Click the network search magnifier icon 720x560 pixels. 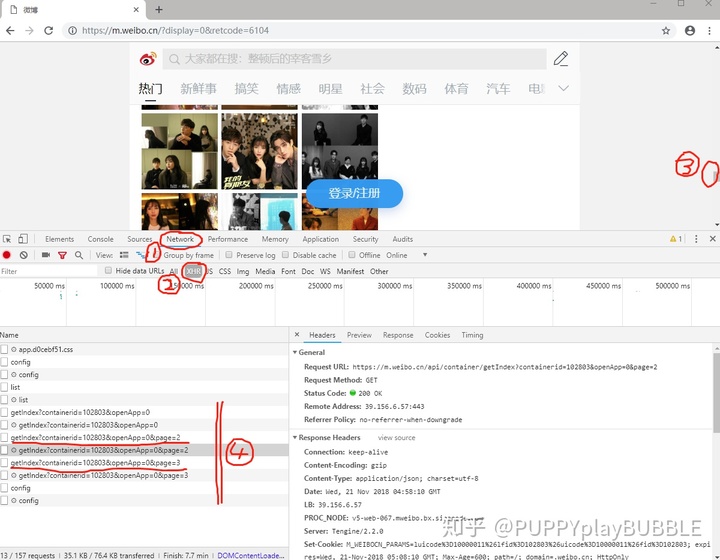[79, 255]
